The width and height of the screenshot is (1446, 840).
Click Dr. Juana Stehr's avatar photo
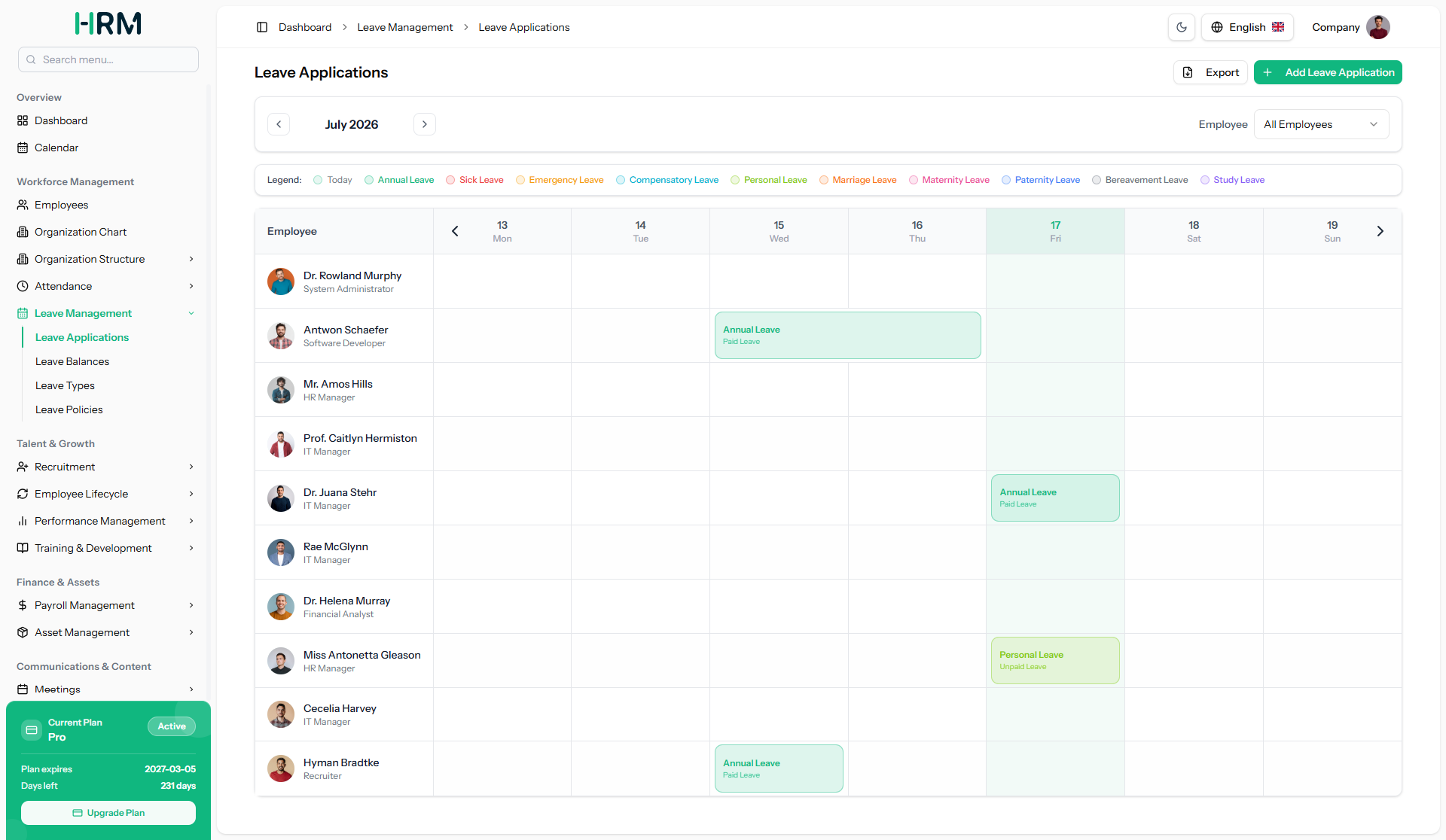pos(281,498)
